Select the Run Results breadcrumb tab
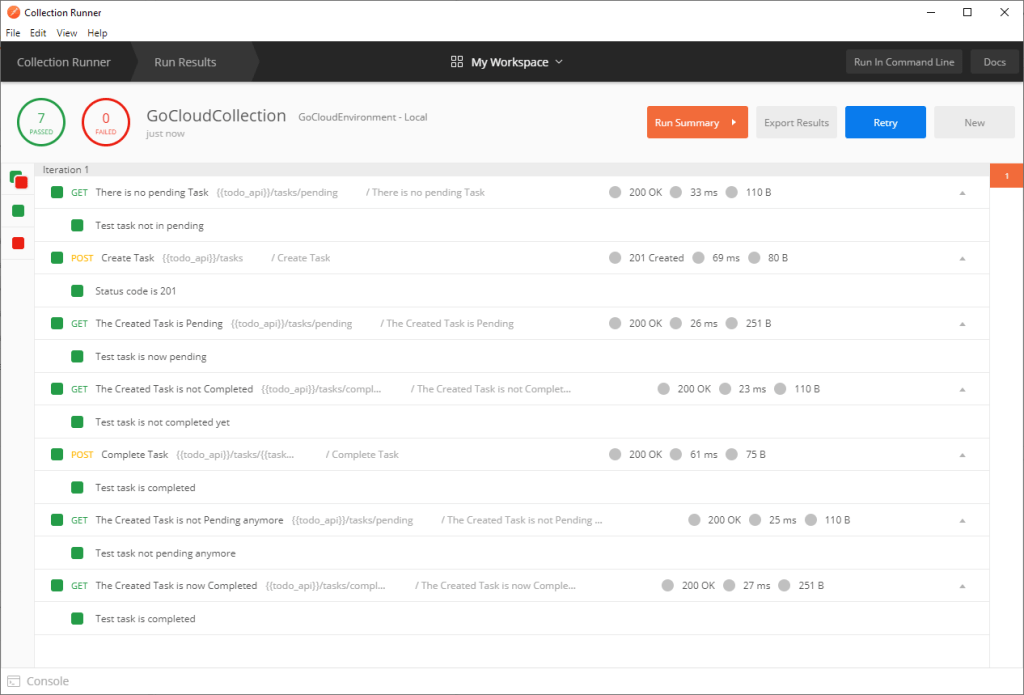Screen dimensions: 1024x695 point(185,62)
